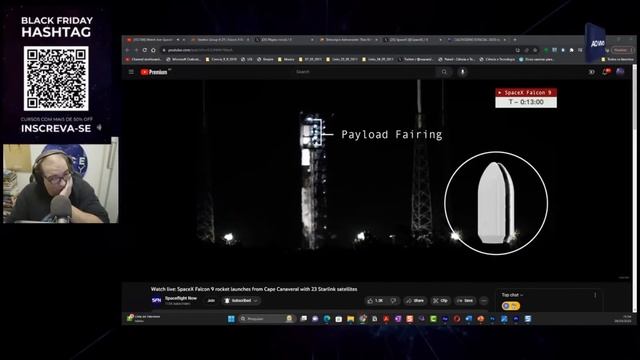The image size is (640, 360).
Task: Open YouTube account avatar menu
Action: click(620, 72)
